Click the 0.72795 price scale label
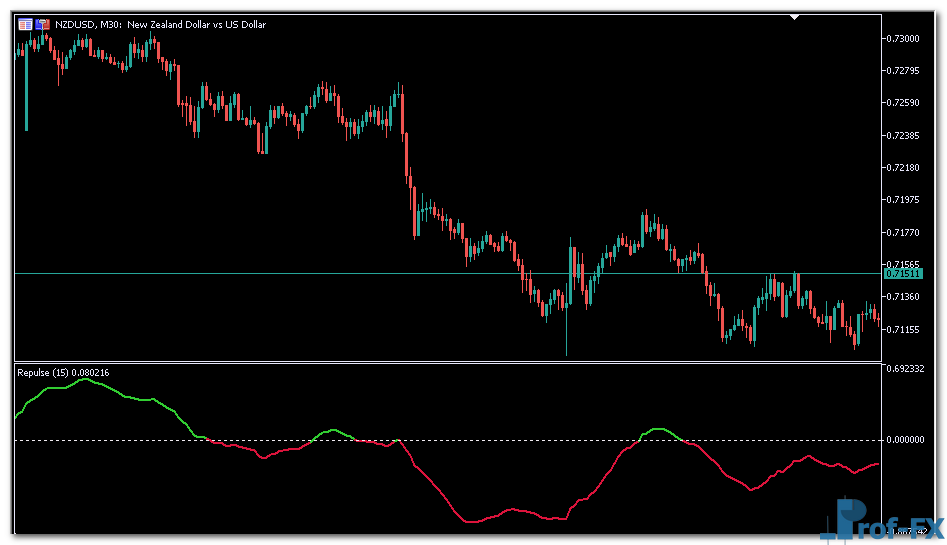The width and height of the screenshot is (947, 545). [x=904, y=70]
